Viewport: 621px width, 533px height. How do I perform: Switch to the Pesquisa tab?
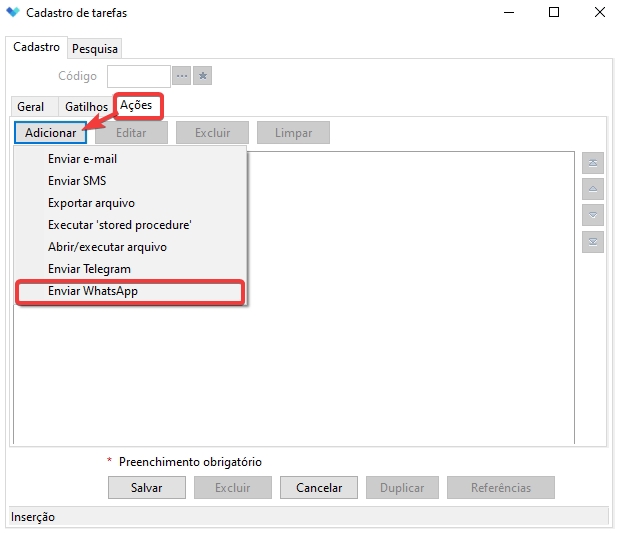tap(95, 49)
